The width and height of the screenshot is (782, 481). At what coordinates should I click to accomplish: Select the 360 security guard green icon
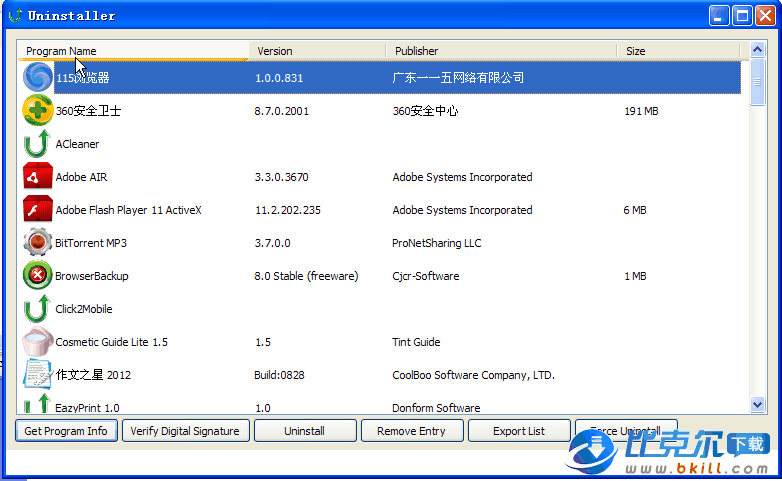(x=37, y=111)
